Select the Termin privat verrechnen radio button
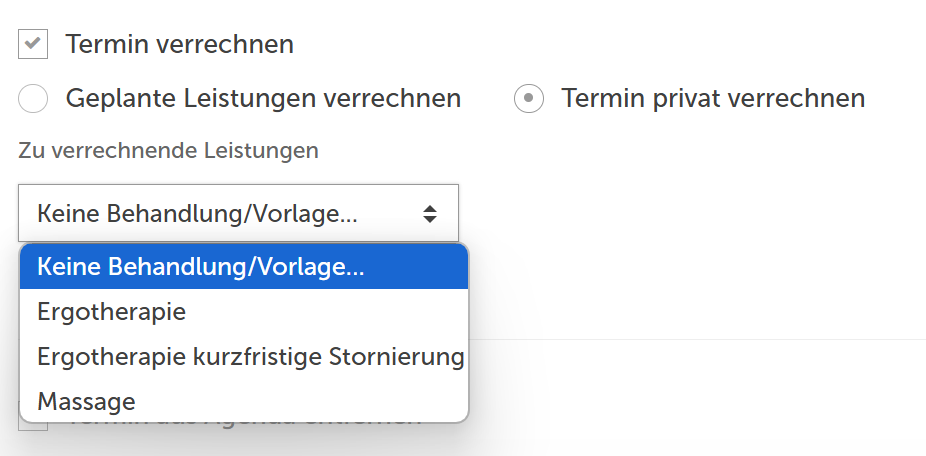Screen dimensions: 926x456 tap(529, 98)
